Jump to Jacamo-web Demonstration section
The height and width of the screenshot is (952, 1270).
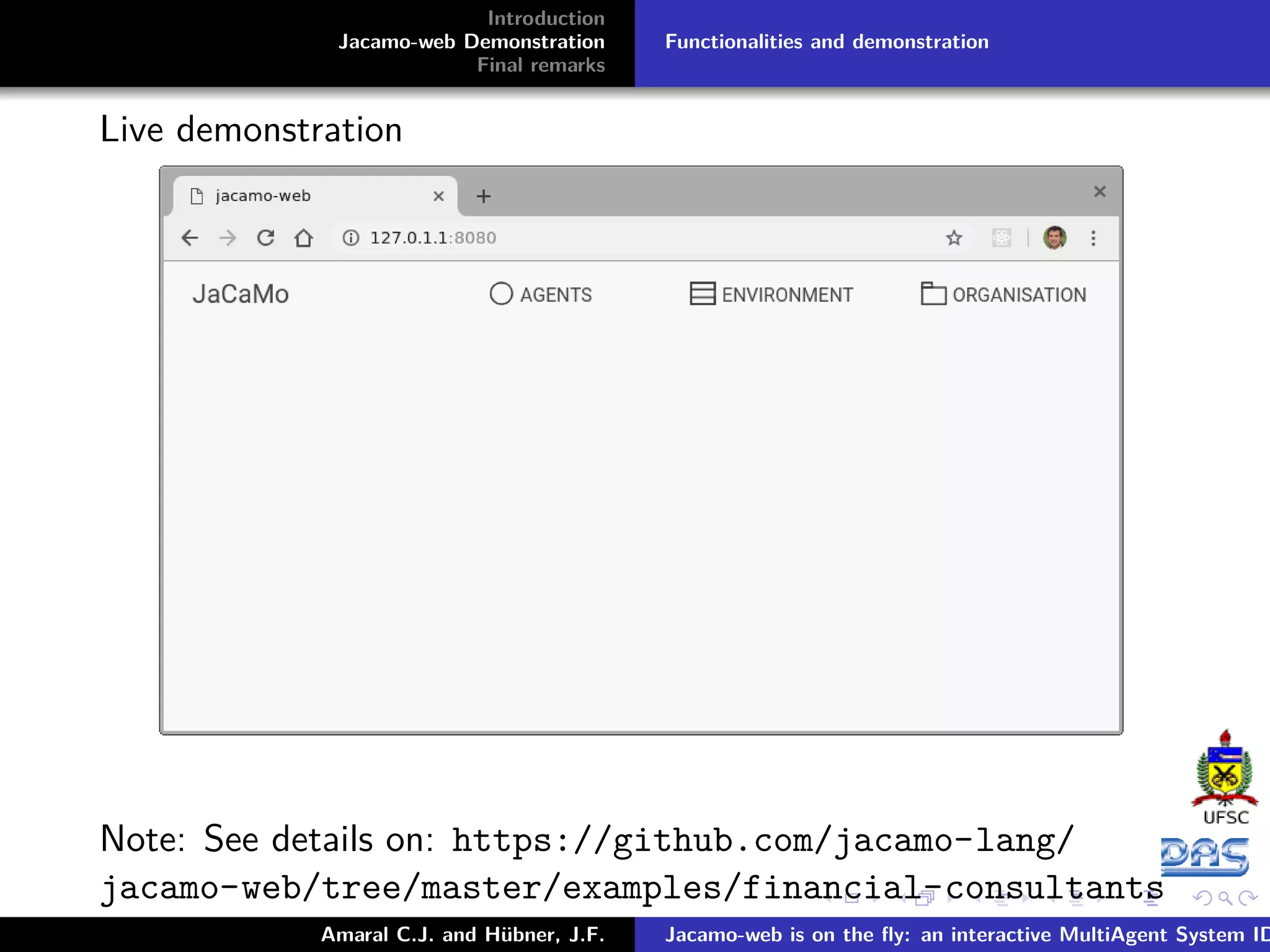471,42
